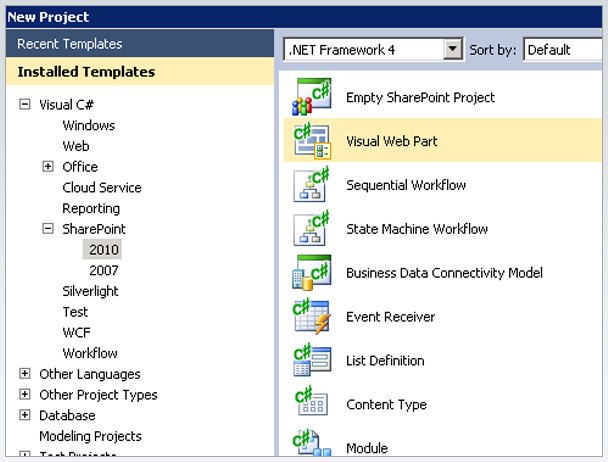Image resolution: width=608 pixels, height=462 pixels.
Task: Expand the Other Project Types node
Action: [x=25, y=394]
